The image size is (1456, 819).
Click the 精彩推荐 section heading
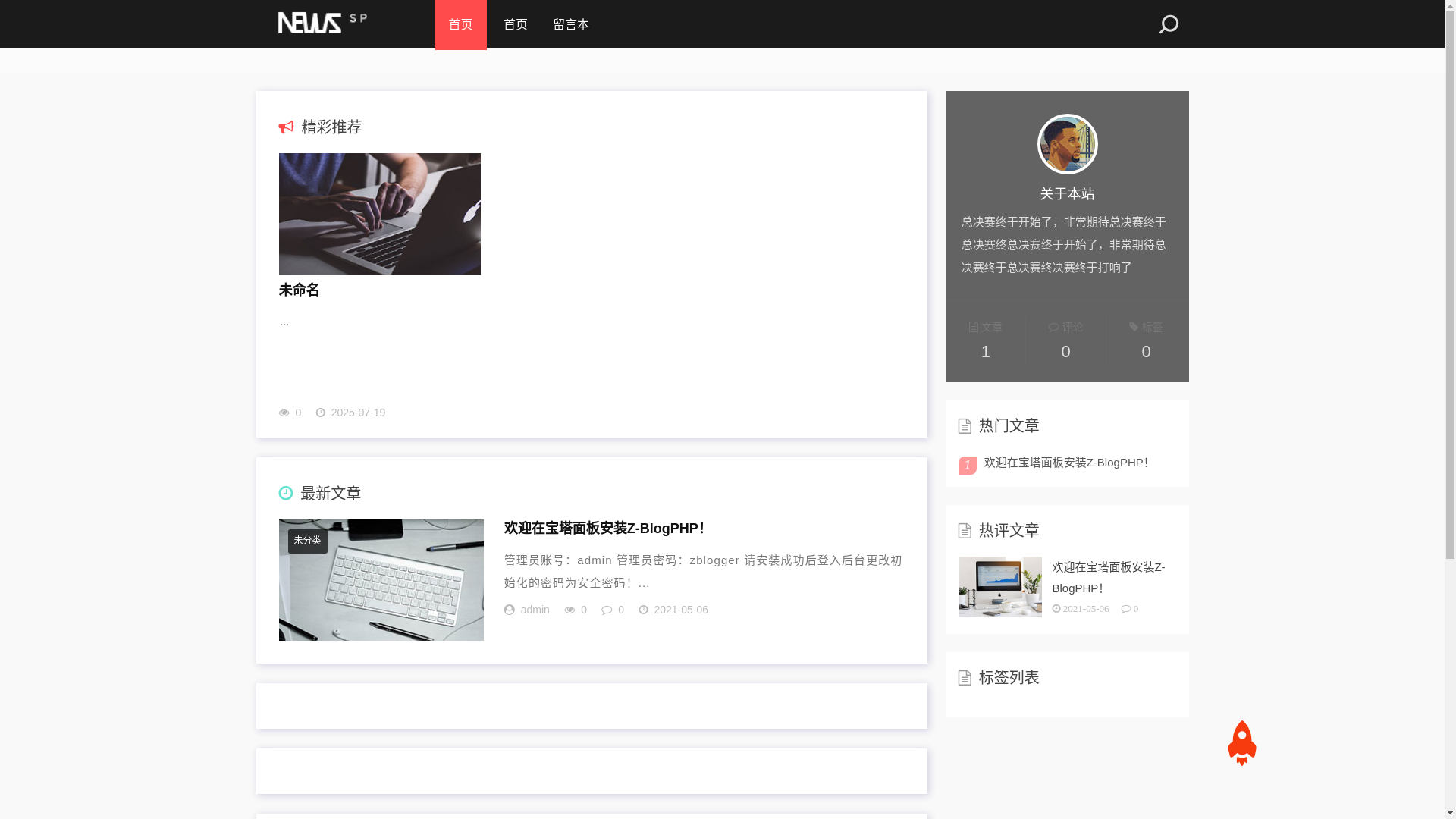(x=332, y=127)
